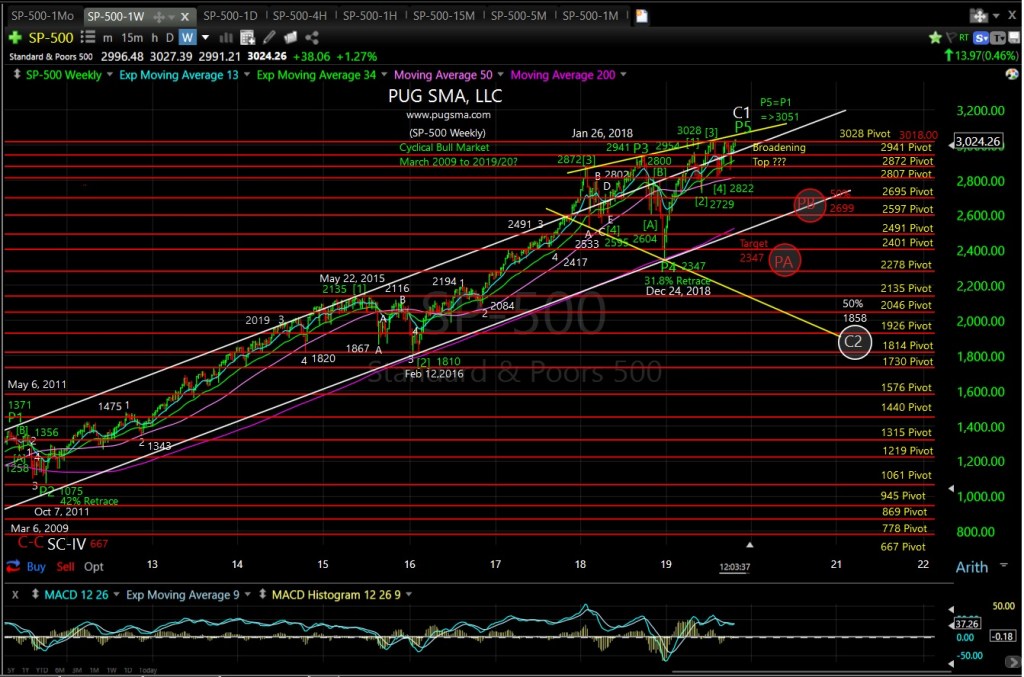
Task: Click reorder arrows beside MACD Histogram
Action: click(263, 595)
